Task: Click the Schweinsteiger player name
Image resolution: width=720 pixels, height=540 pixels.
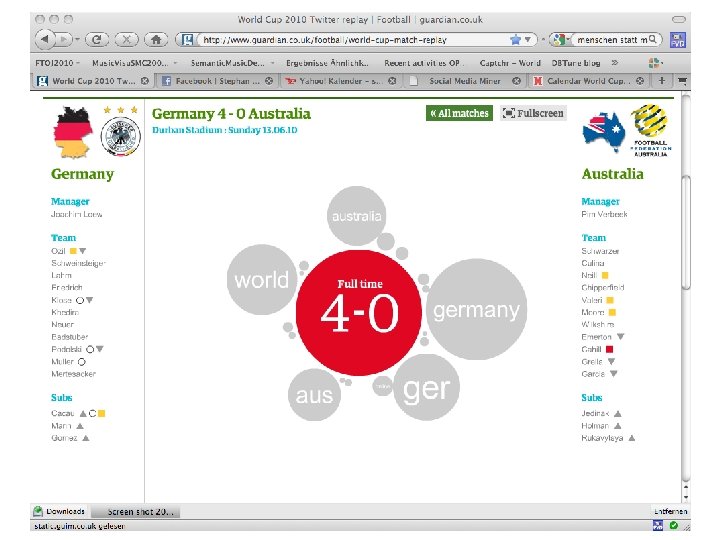Action: pyautogui.click(x=79, y=264)
